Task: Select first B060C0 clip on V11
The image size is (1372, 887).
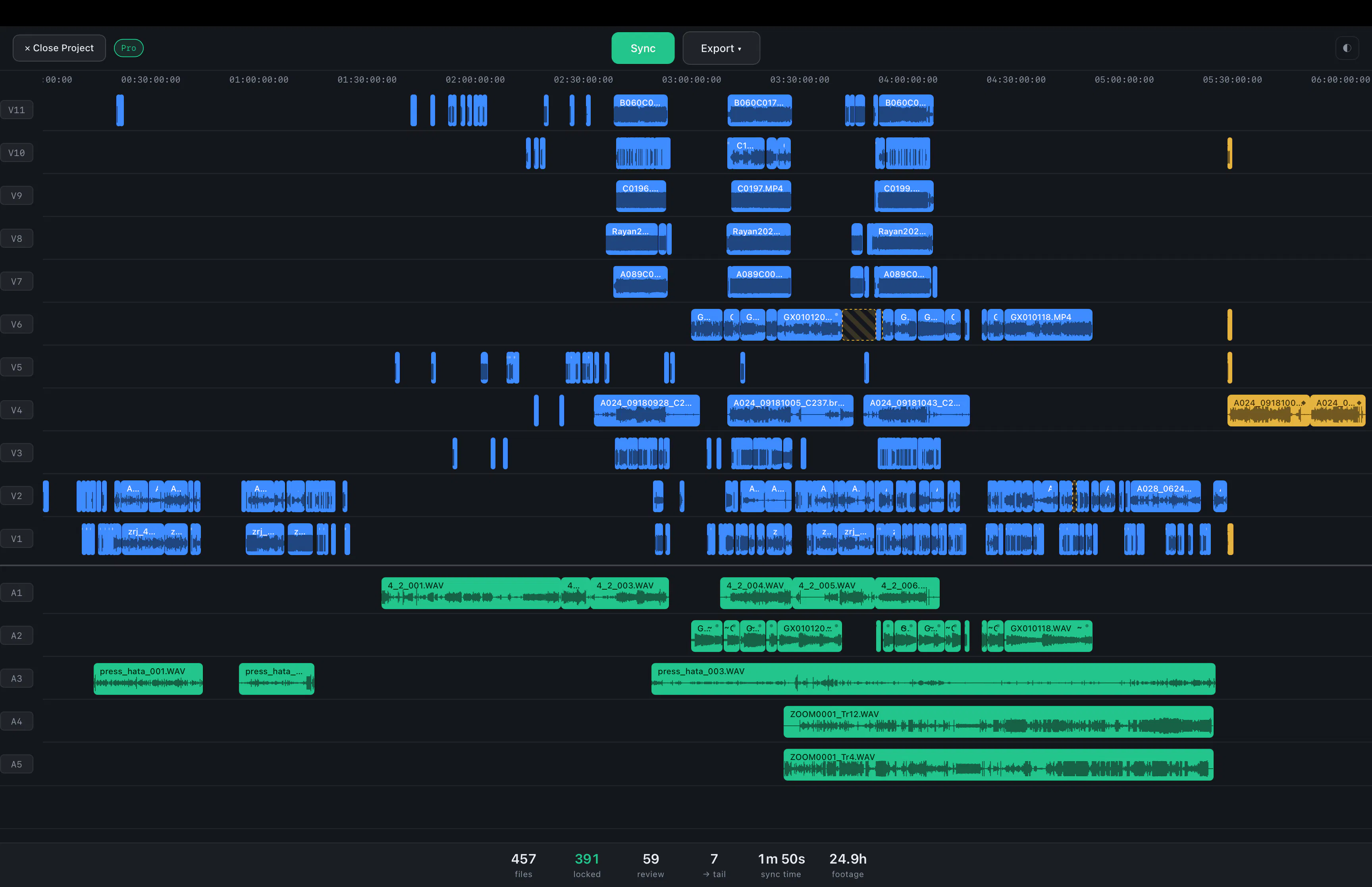Action: point(640,110)
